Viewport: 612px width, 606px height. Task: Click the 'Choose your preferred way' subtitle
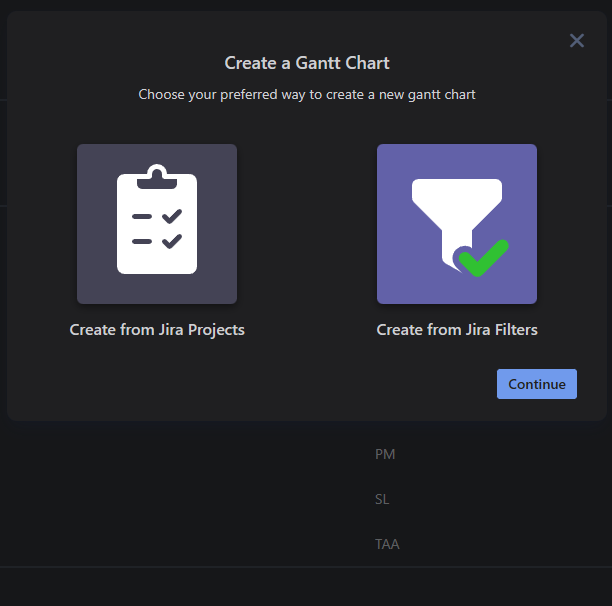[307, 95]
